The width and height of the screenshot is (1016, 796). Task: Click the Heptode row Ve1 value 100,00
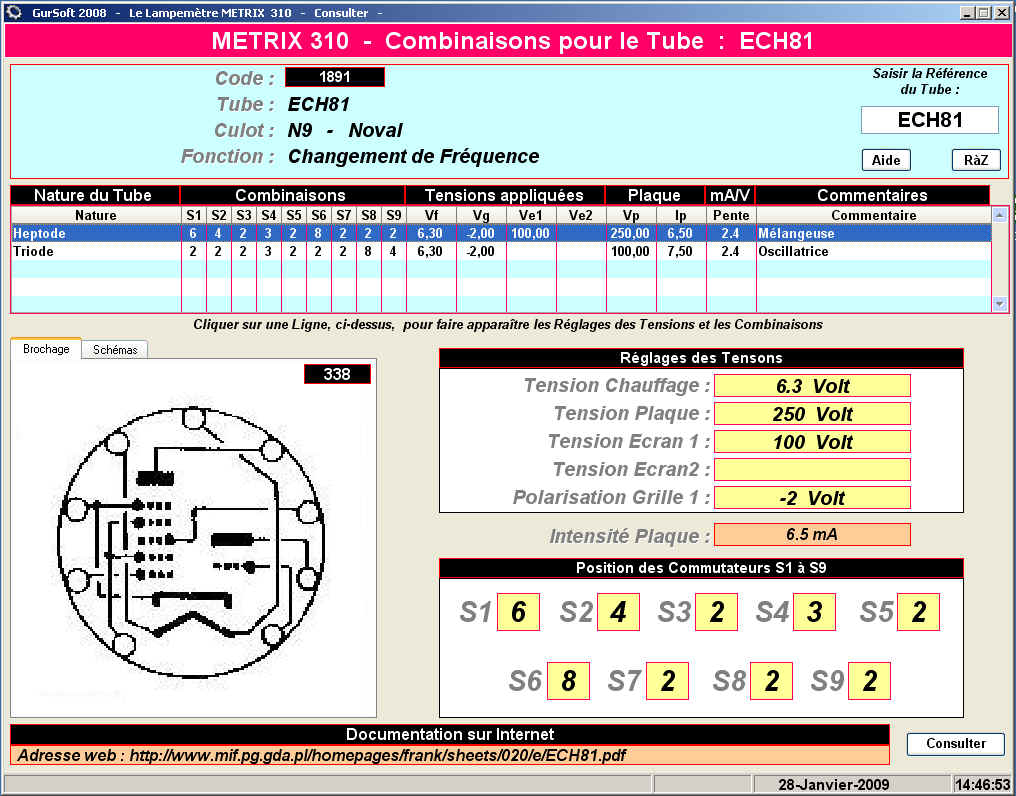(x=531, y=233)
